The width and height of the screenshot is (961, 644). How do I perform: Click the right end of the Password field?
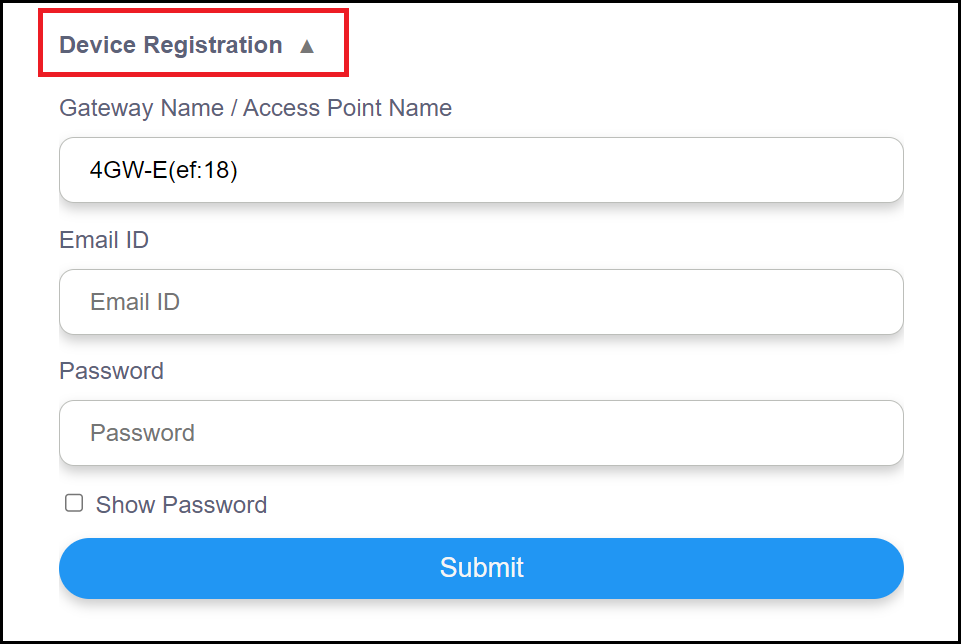pyautogui.click(x=870, y=433)
